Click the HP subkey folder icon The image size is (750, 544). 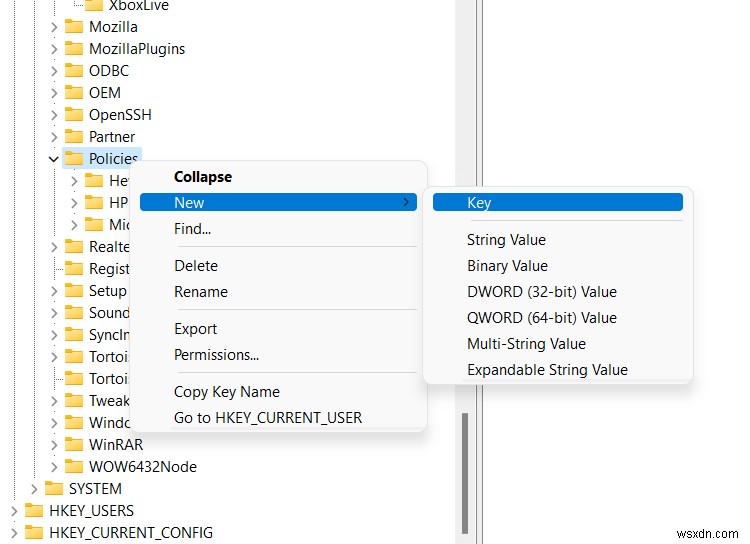click(x=94, y=202)
